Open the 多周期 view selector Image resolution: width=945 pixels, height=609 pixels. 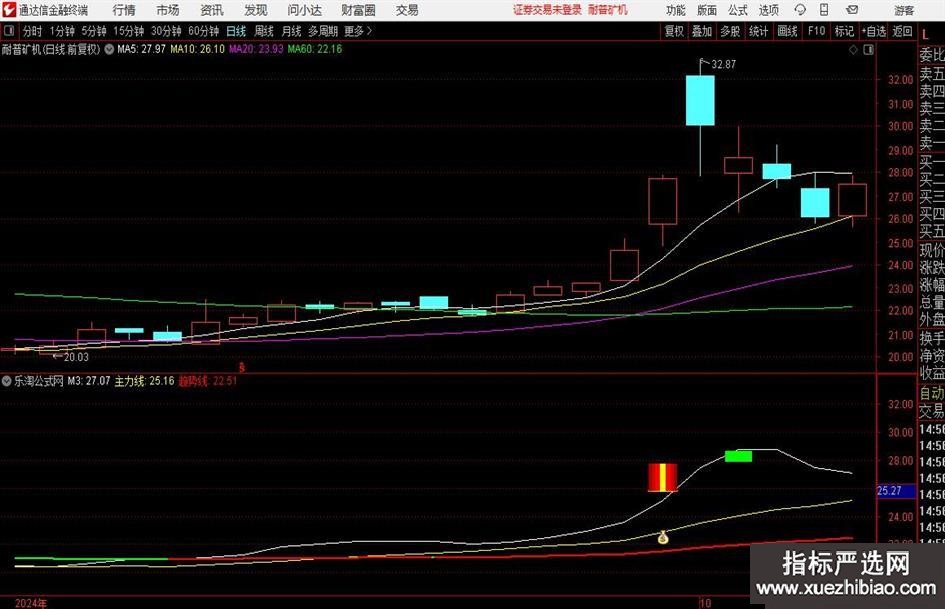point(322,31)
